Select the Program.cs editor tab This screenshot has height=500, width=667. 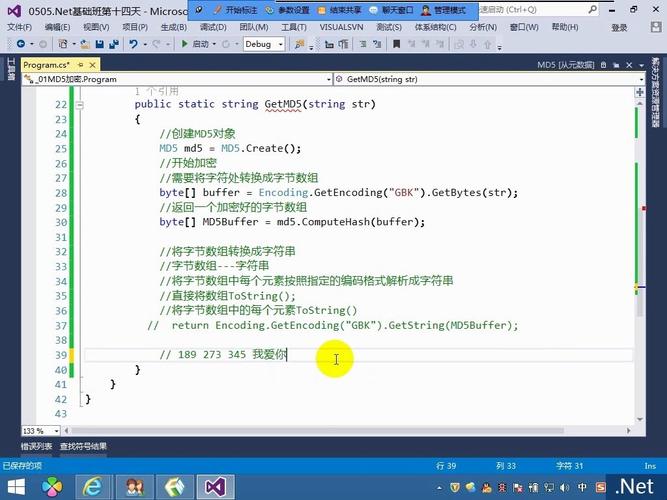click(x=50, y=64)
